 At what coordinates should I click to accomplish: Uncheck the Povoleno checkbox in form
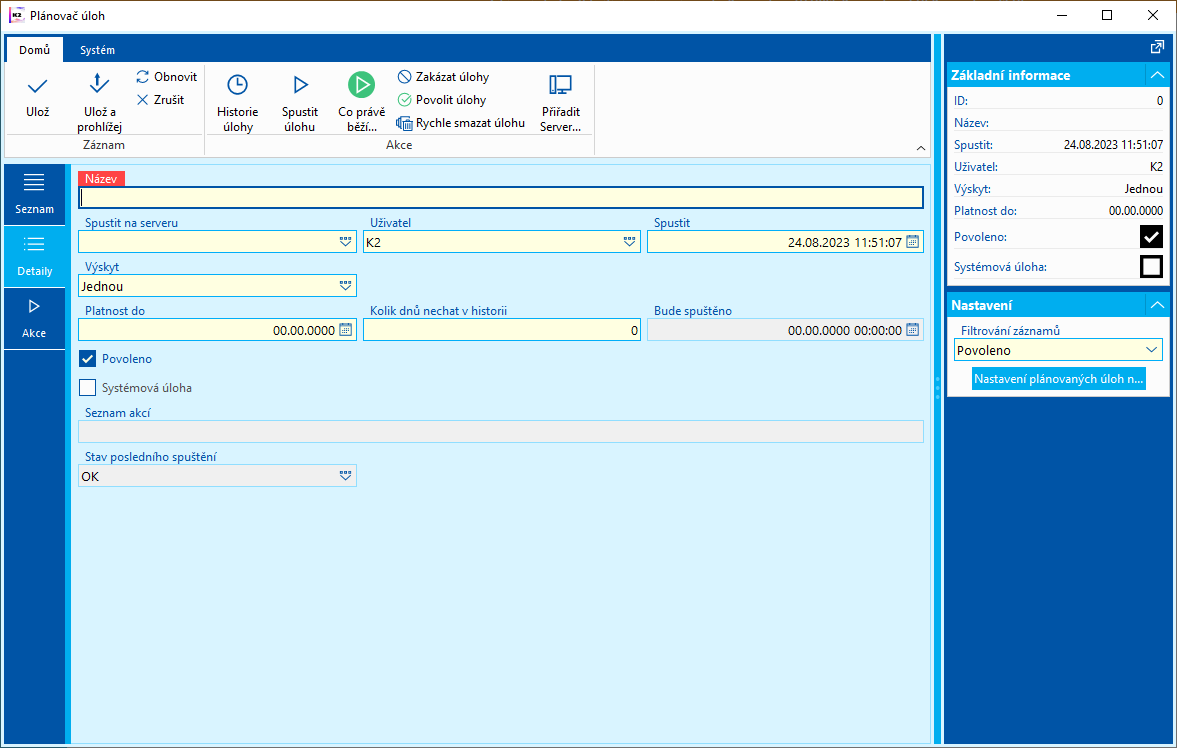coord(88,359)
